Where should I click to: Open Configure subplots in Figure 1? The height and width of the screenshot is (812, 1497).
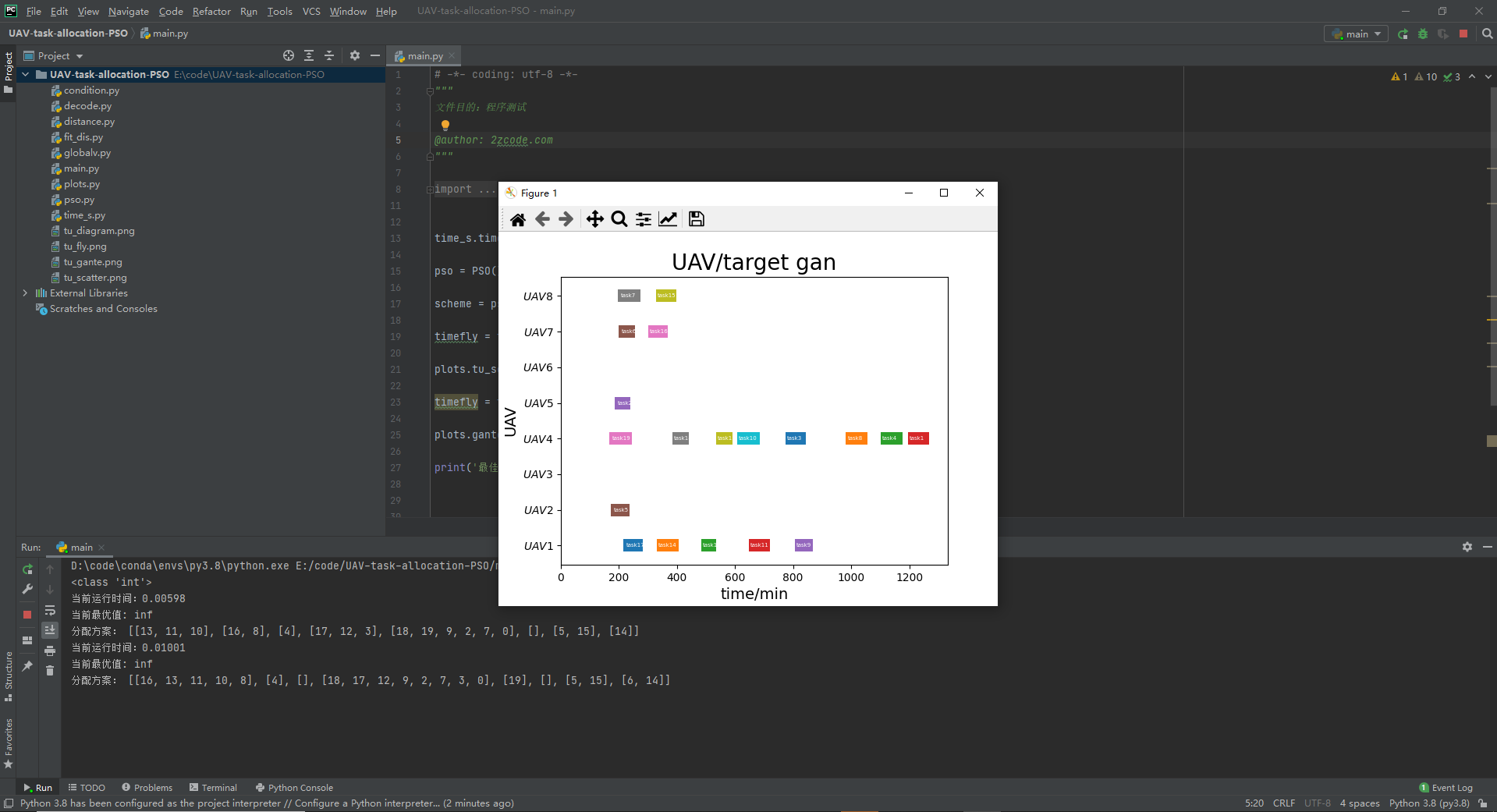[644, 219]
